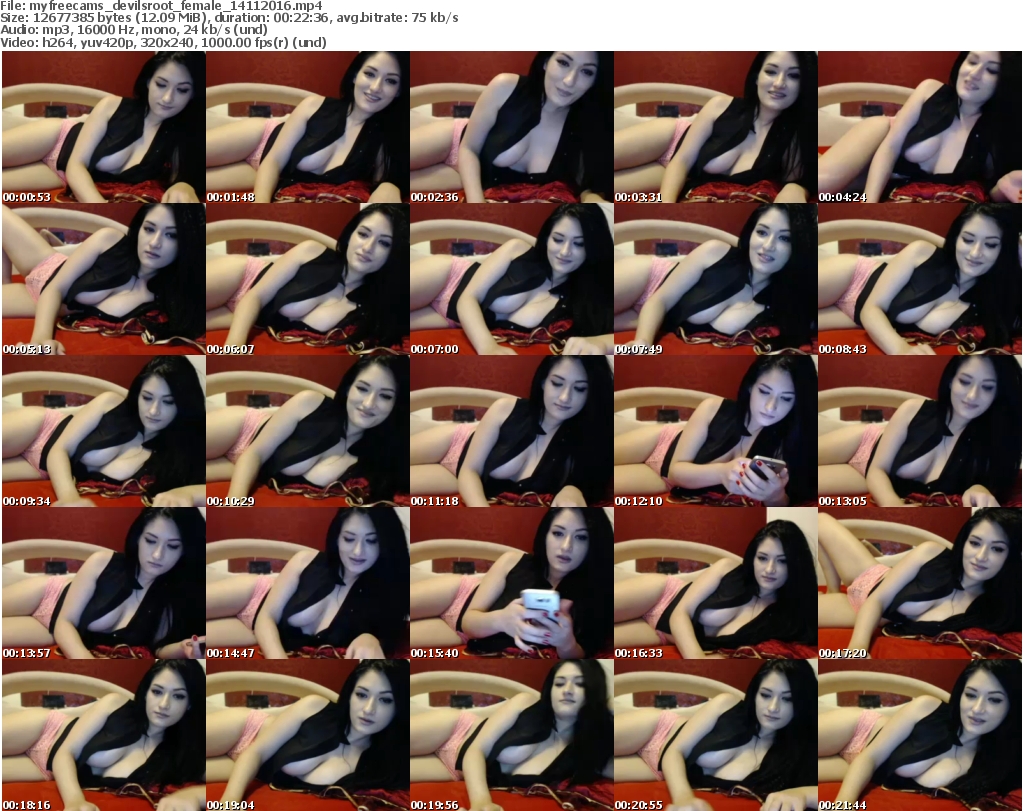
Task: Click the 00:11:18 thumbnail
Action: pyautogui.click(x=511, y=431)
